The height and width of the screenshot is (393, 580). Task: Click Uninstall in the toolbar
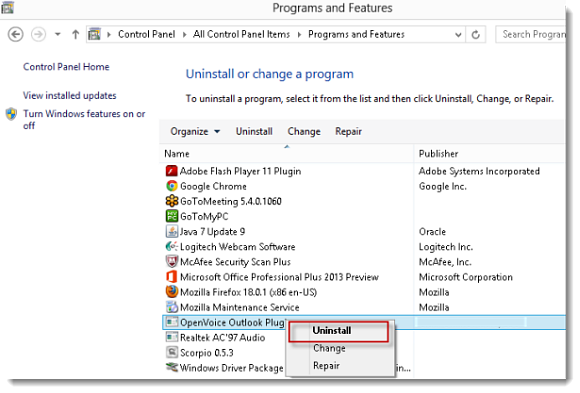point(254,131)
